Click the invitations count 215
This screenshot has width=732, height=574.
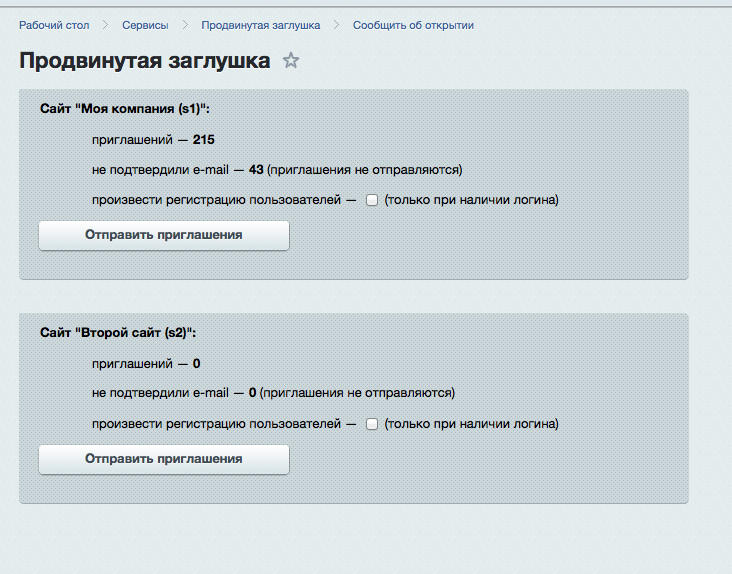pyautogui.click(x=204, y=139)
